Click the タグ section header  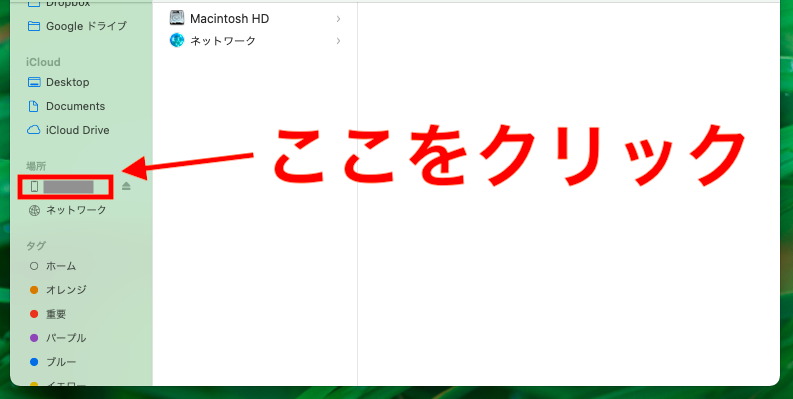coord(36,246)
